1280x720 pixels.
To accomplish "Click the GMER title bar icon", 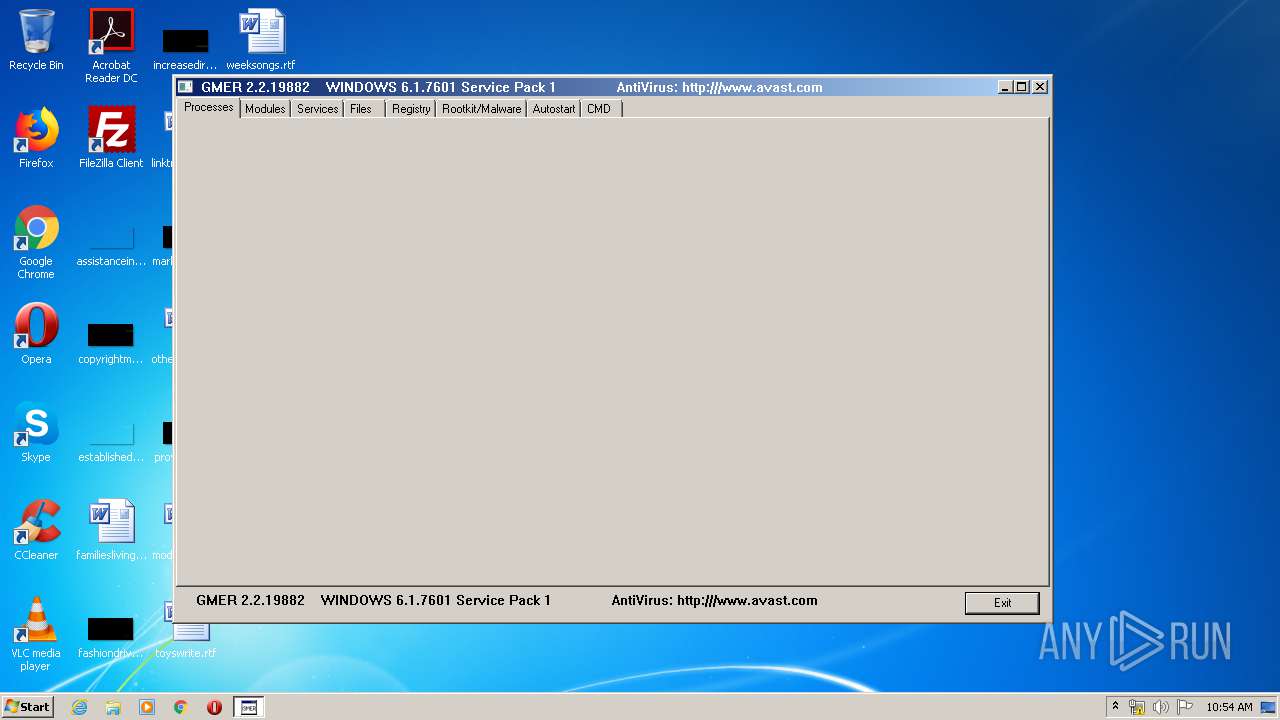I will coord(185,87).
